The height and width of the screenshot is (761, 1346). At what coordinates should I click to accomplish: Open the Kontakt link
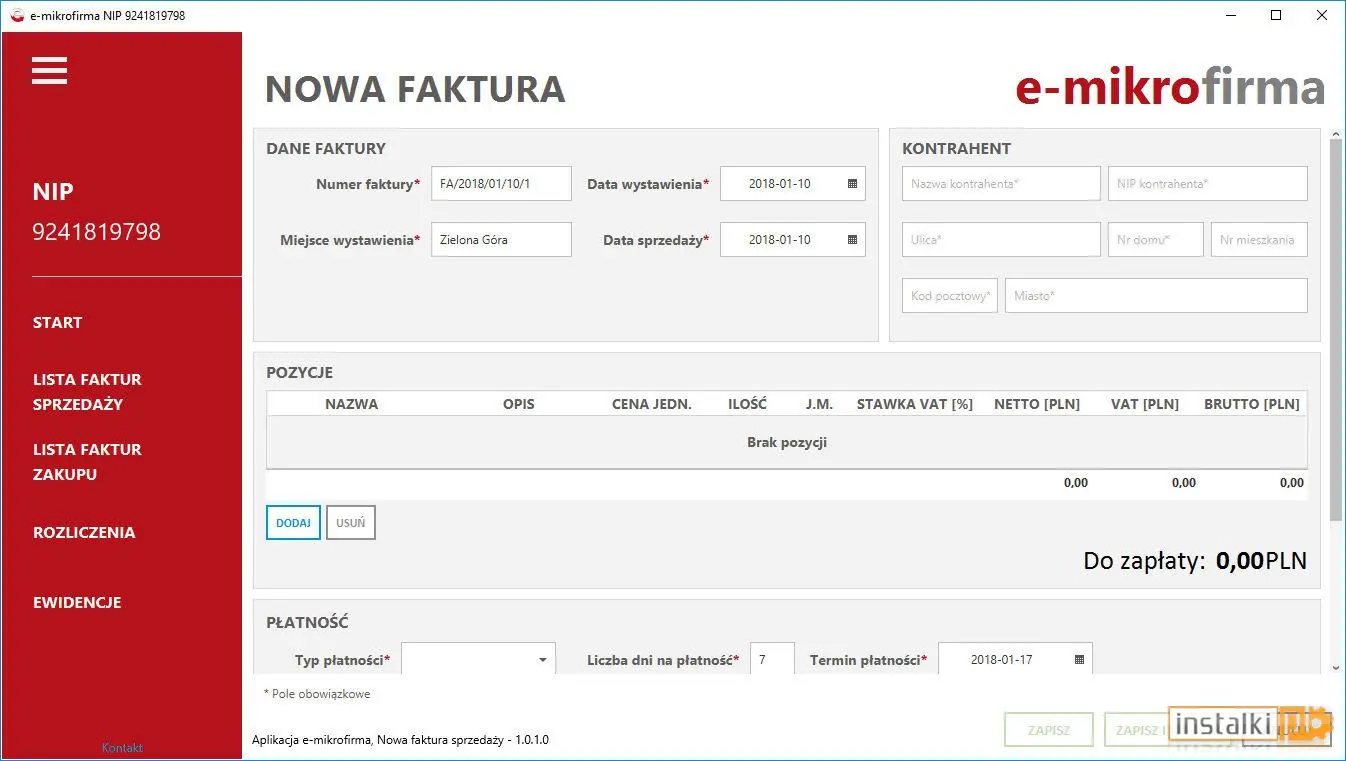coord(122,747)
